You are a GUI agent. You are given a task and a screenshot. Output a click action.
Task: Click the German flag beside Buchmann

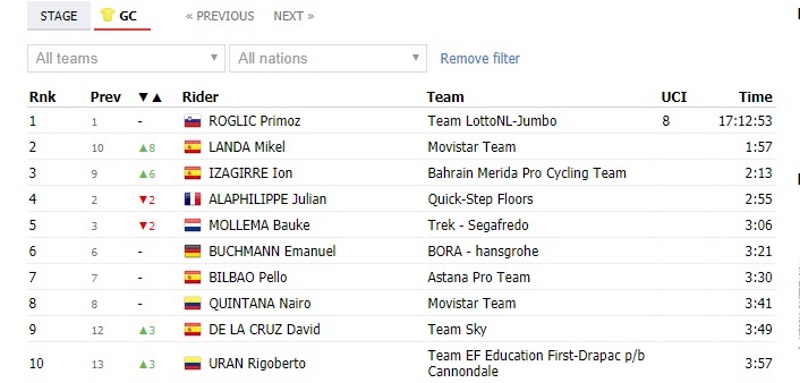[x=192, y=251]
